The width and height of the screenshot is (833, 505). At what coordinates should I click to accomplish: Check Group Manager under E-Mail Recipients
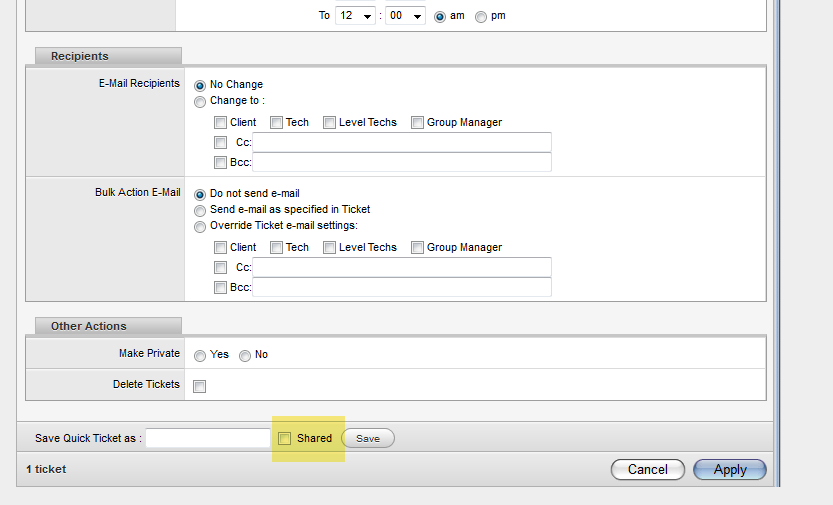pyautogui.click(x=418, y=123)
